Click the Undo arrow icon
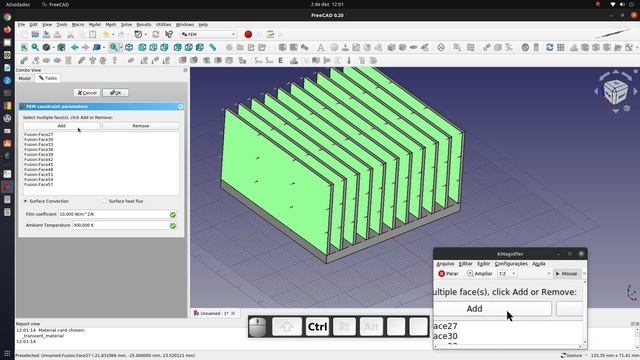The width and height of the screenshot is (640, 360). coord(106,35)
